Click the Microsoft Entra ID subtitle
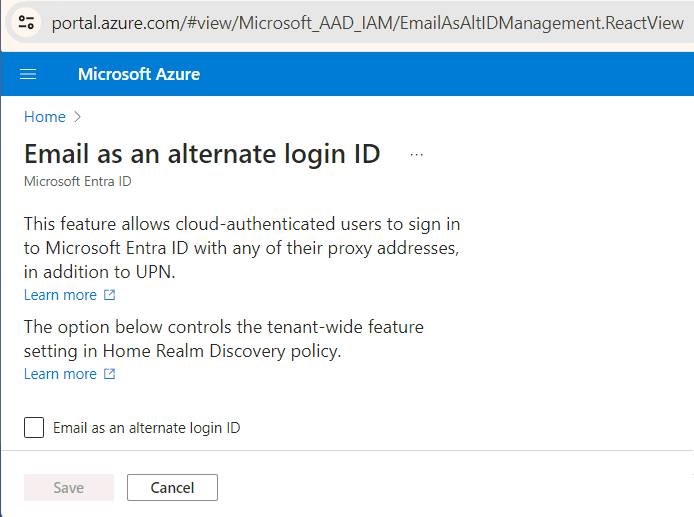The width and height of the screenshot is (694, 517). point(77,181)
